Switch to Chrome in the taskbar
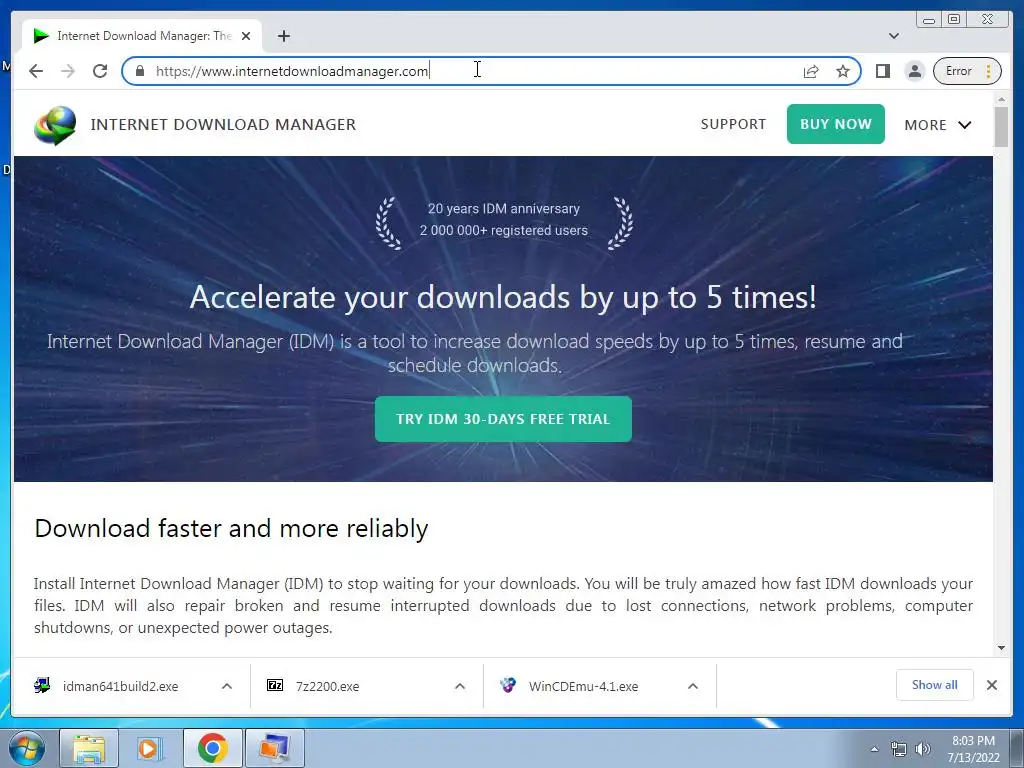Viewport: 1024px width, 768px height. point(212,748)
